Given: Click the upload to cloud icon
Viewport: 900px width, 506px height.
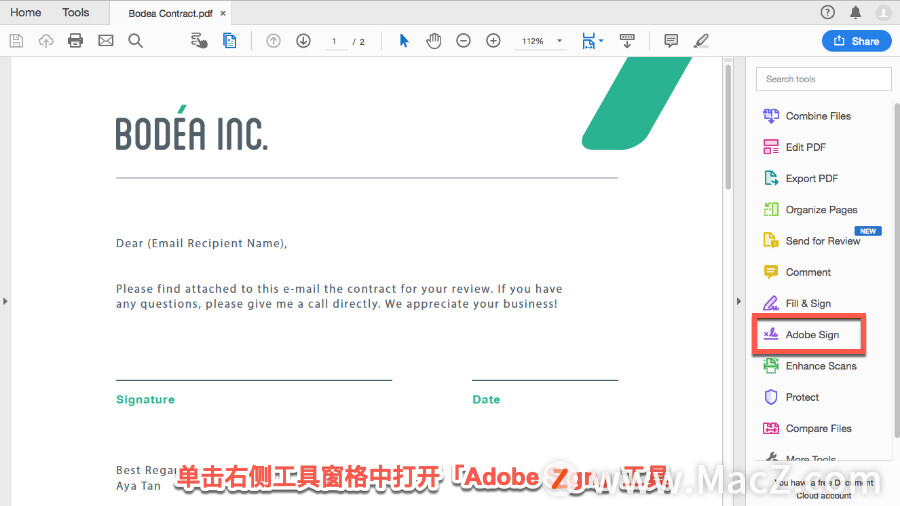Looking at the screenshot, I should [46, 41].
